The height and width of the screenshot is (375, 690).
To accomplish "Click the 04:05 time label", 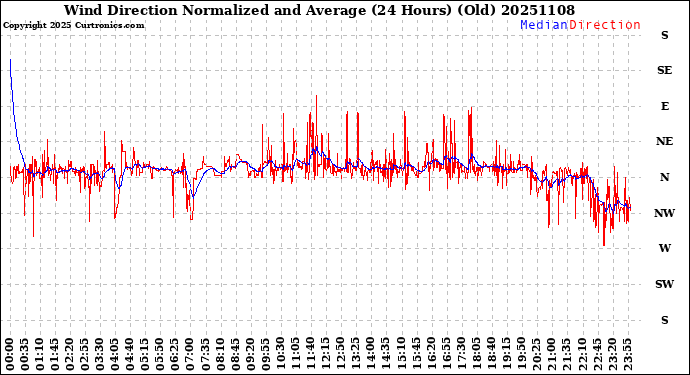I will tap(116, 354).
